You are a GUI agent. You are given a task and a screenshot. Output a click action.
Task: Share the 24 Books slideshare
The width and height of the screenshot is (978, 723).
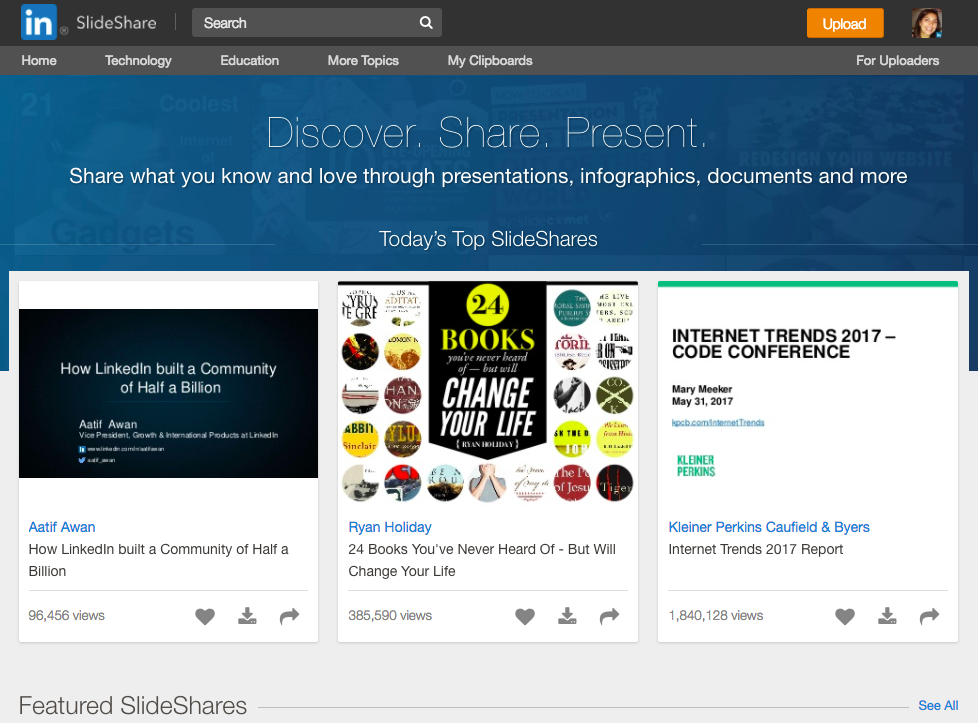coord(609,616)
